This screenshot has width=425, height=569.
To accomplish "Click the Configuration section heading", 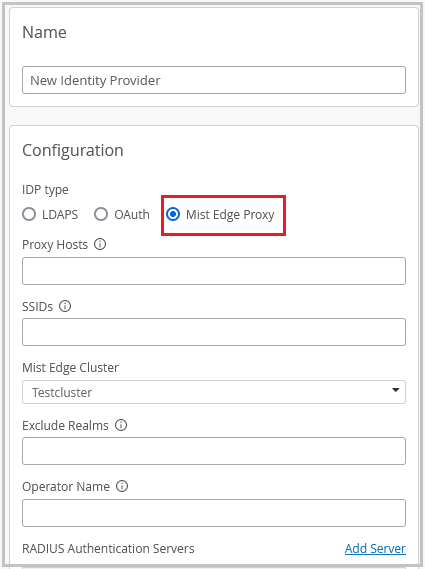I will pyautogui.click(x=73, y=150).
